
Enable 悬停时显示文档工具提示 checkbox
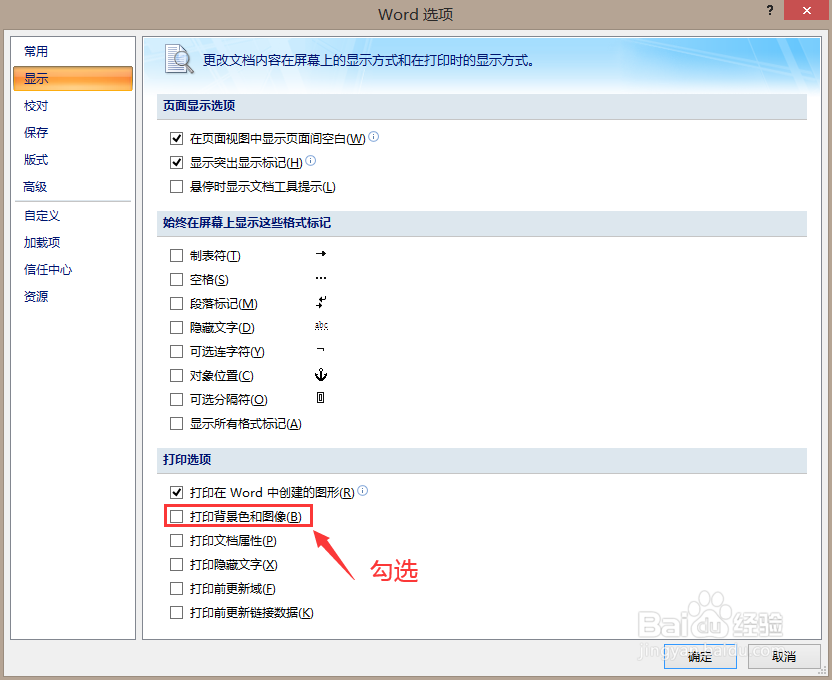tap(176, 187)
